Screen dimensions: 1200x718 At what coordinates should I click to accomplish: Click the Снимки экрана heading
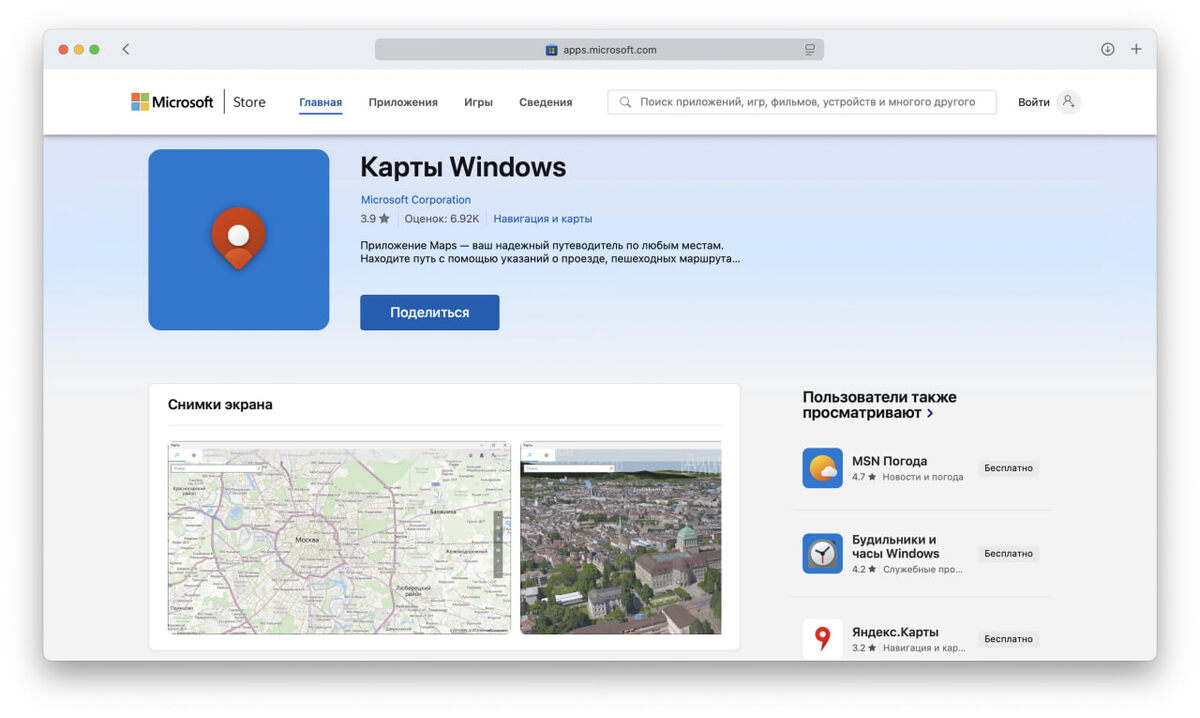pos(220,405)
